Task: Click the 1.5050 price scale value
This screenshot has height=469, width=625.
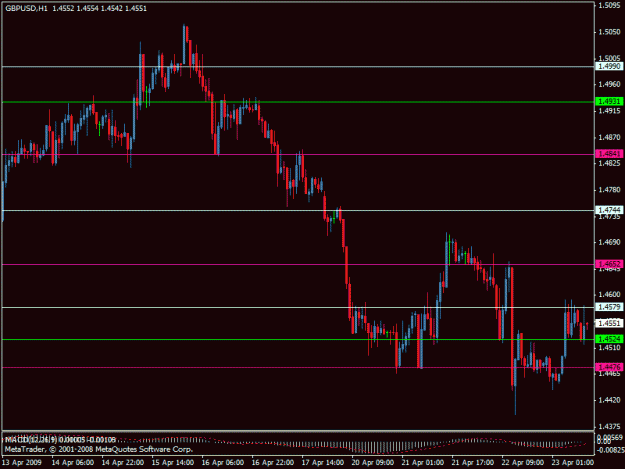Action: [609, 31]
